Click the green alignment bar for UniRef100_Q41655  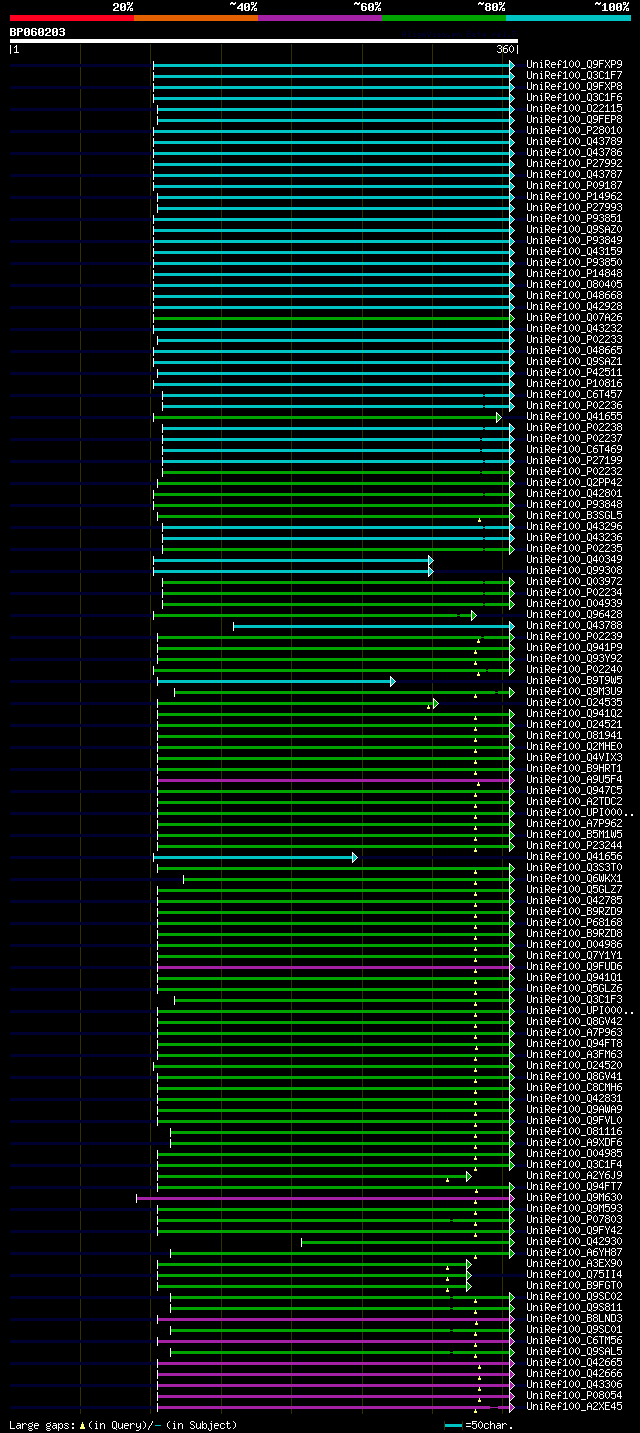pyautogui.click(x=325, y=416)
